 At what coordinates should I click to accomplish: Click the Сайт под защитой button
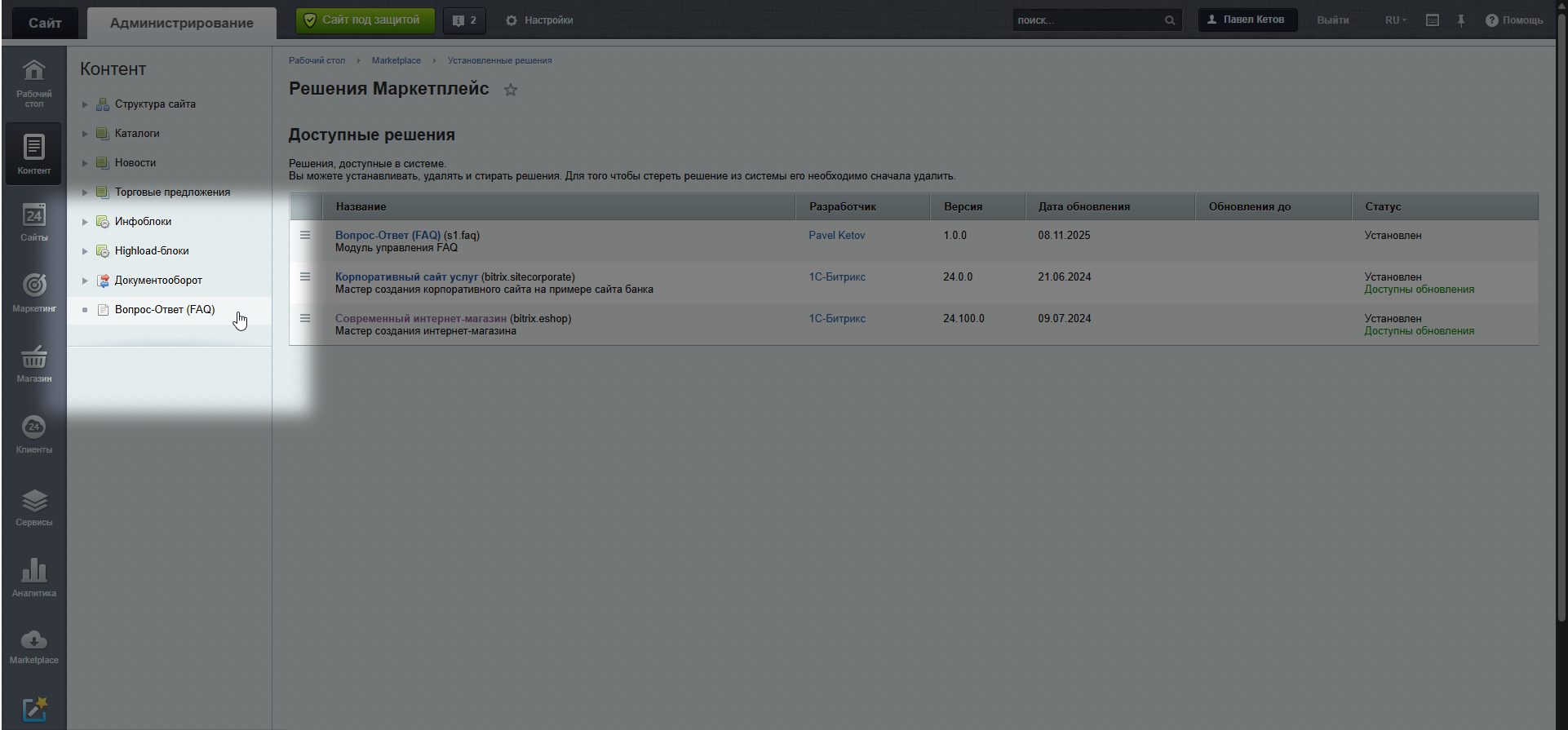click(365, 20)
